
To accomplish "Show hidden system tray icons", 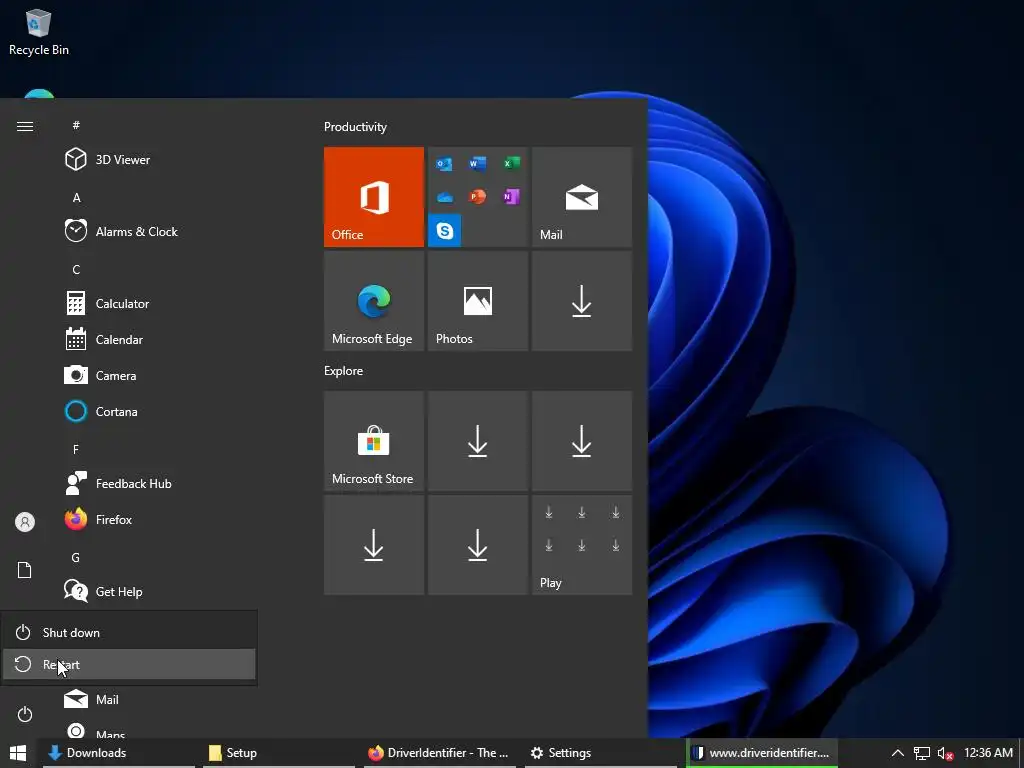I will (x=898, y=753).
